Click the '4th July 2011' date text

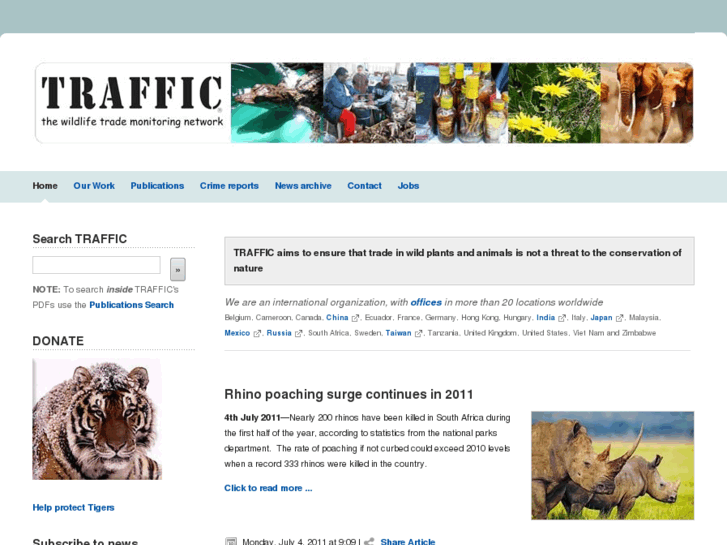tap(252, 417)
